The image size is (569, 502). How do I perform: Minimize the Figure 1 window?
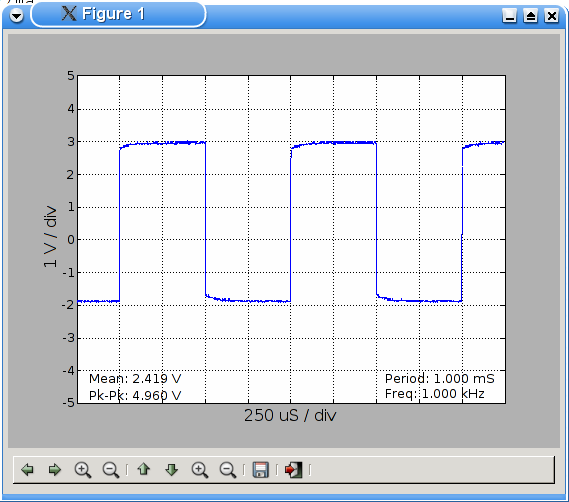(x=509, y=16)
